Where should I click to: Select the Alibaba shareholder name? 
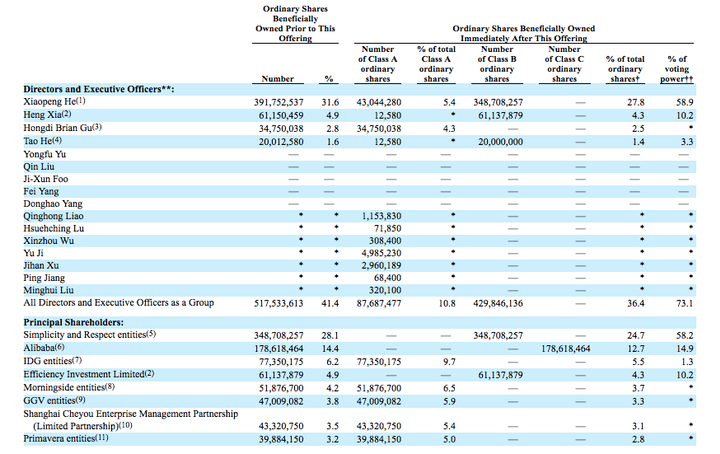tap(39, 348)
